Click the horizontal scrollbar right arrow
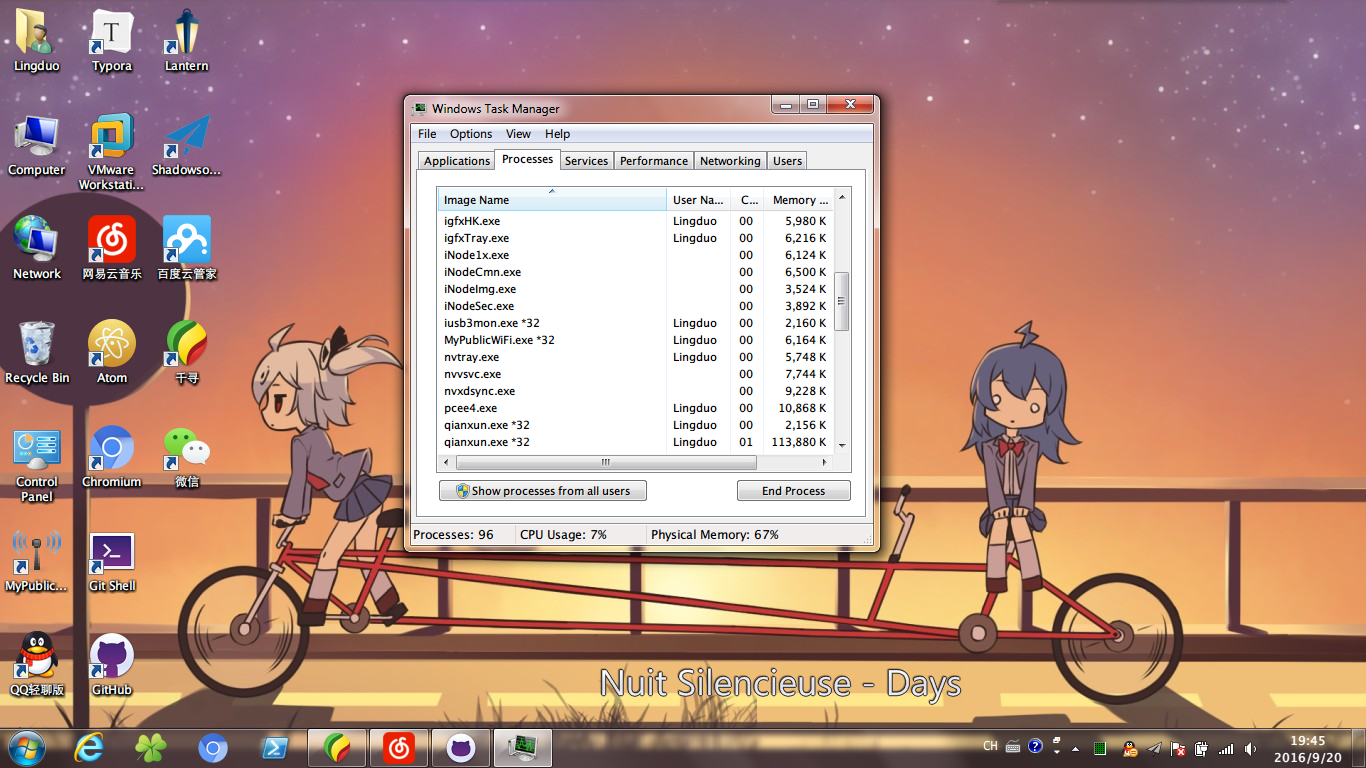 825,463
